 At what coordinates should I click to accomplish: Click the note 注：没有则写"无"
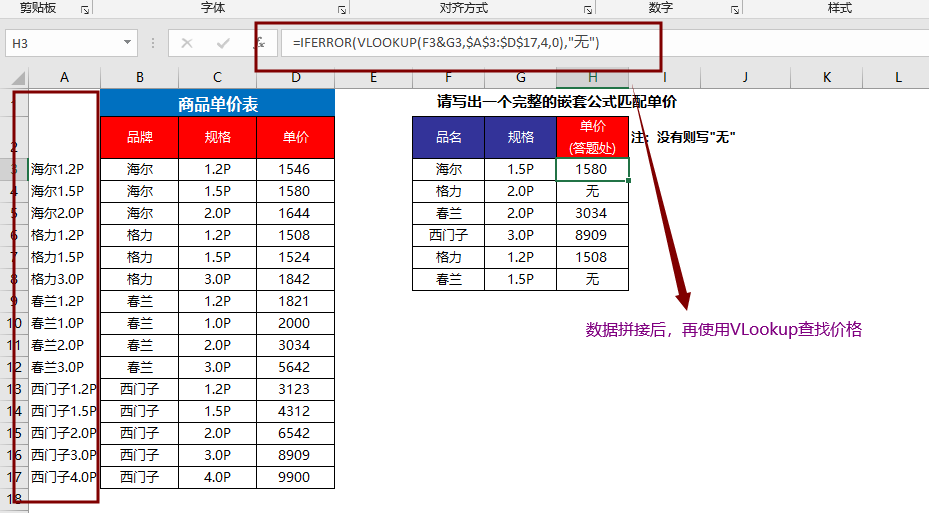683,137
